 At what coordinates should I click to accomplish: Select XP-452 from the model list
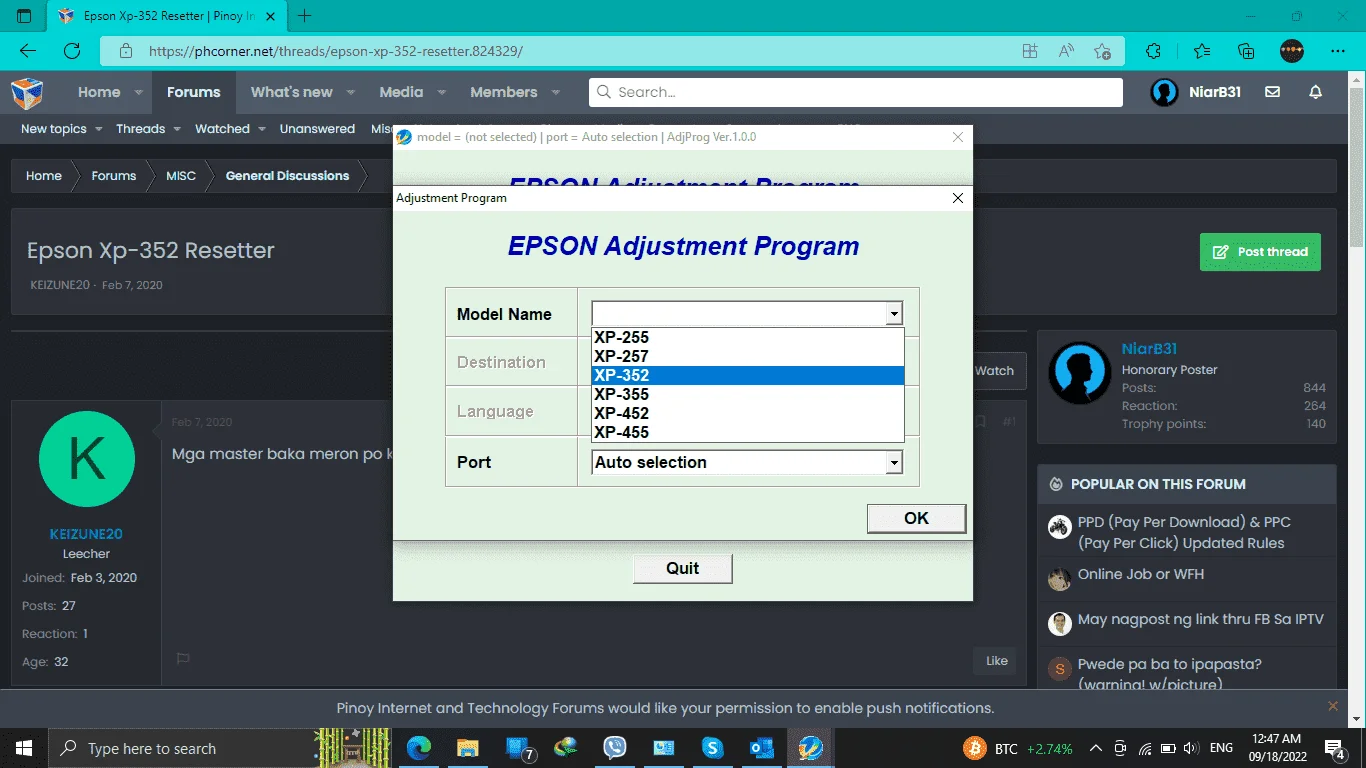[748, 413]
